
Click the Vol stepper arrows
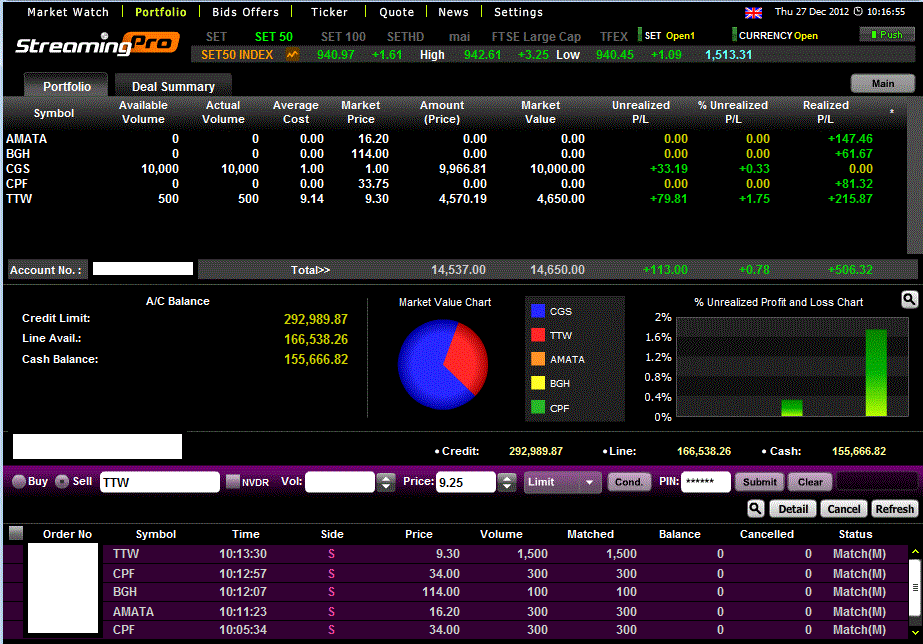click(x=386, y=482)
